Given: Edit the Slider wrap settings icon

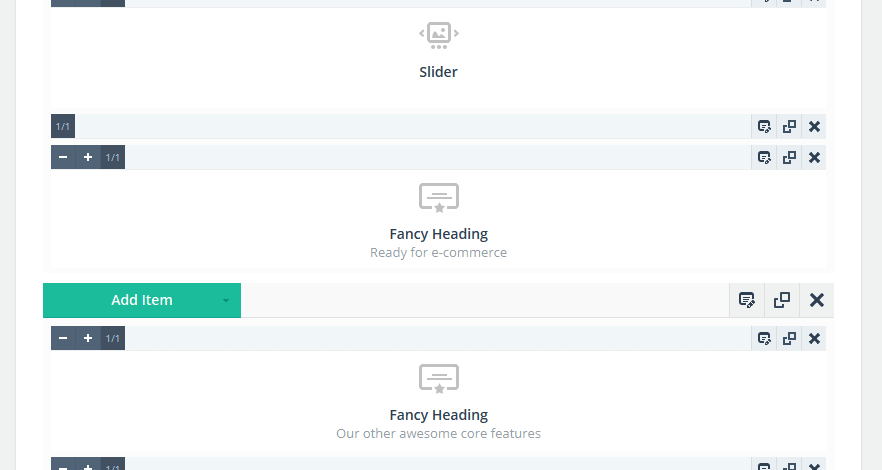Looking at the screenshot, I should click(x=764, y=126).
